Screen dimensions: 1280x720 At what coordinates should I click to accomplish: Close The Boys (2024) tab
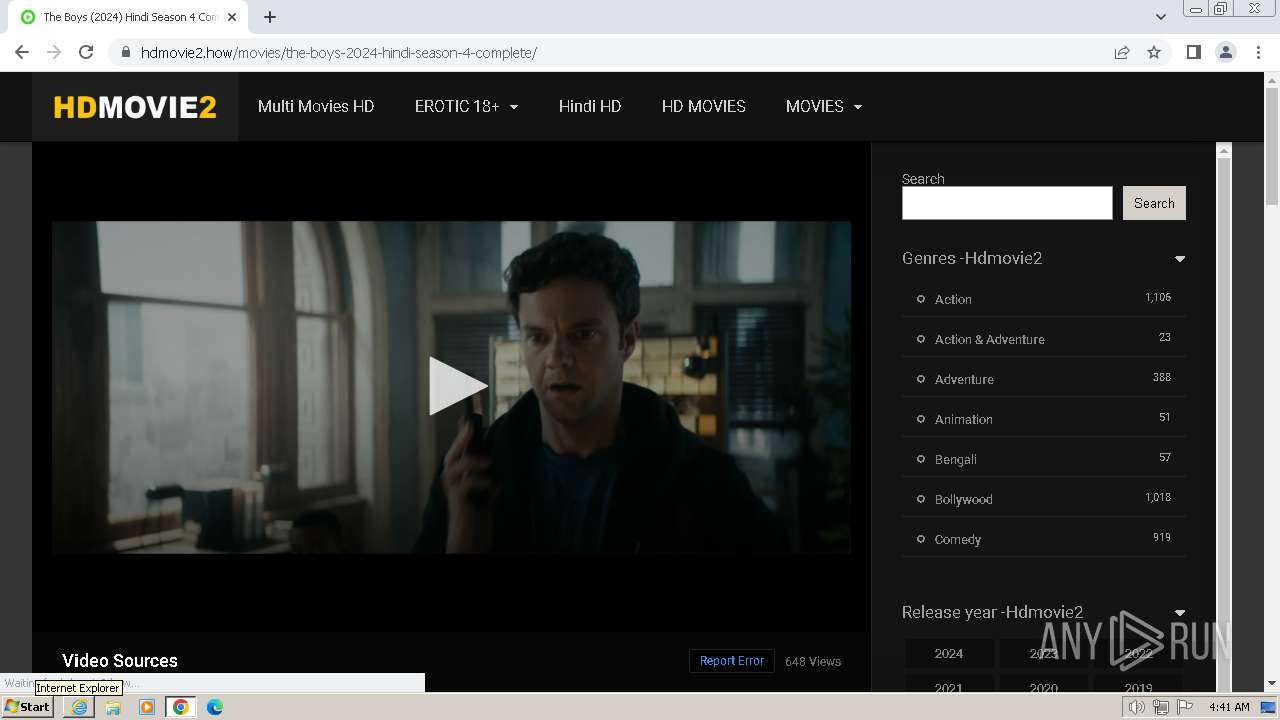click(x=231, y=17)
